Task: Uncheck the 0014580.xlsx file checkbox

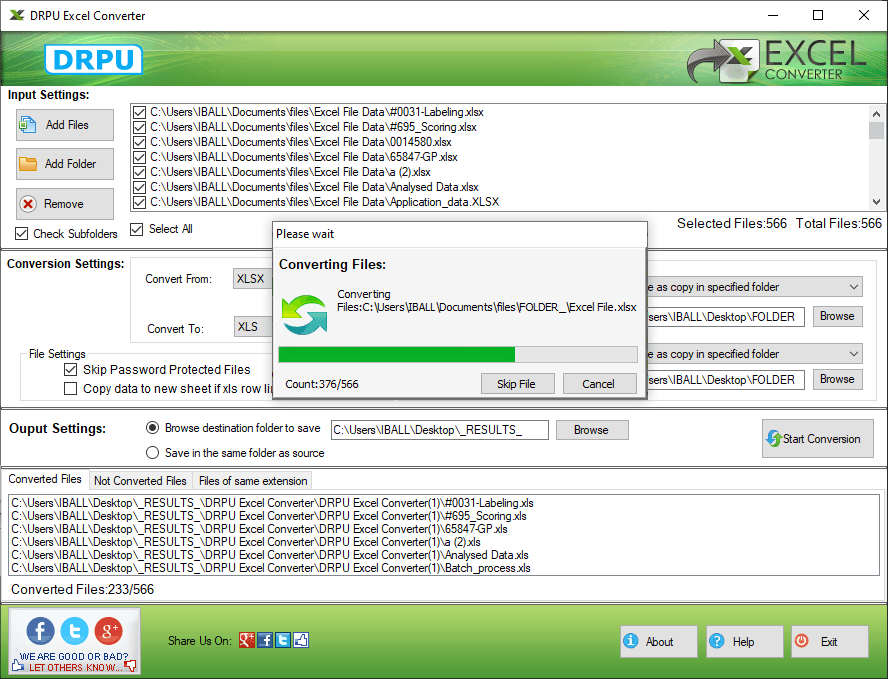Action: (x=139, y=142)
